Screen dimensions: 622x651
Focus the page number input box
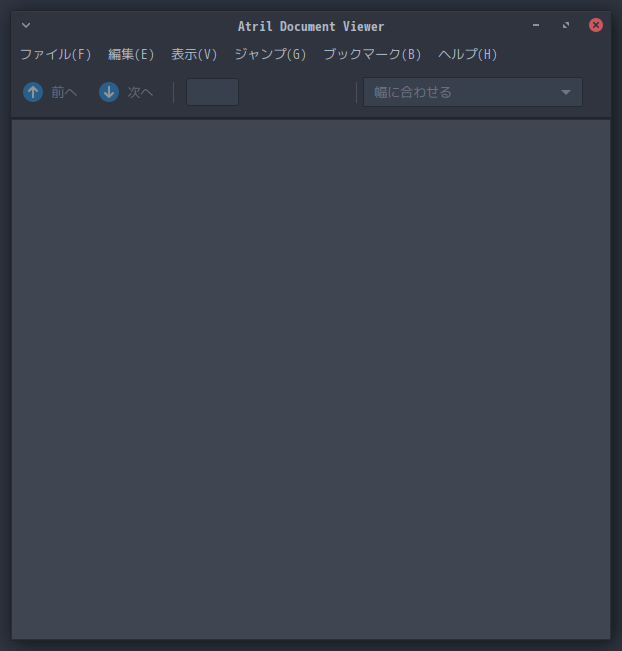[212, 92]
